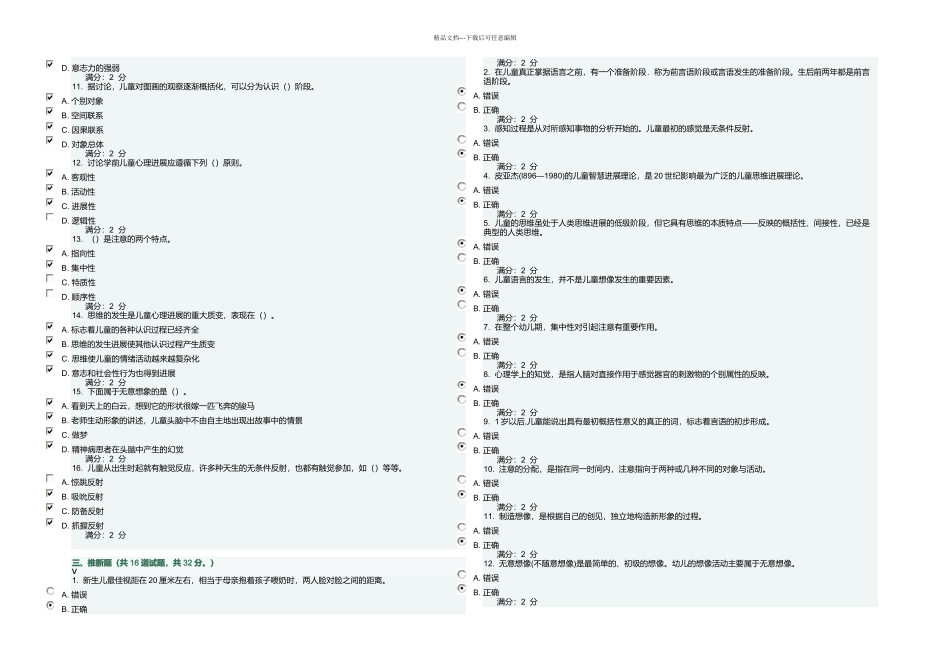Toggle checkbox B. 老师生动形象的讲述

(50, 417)
